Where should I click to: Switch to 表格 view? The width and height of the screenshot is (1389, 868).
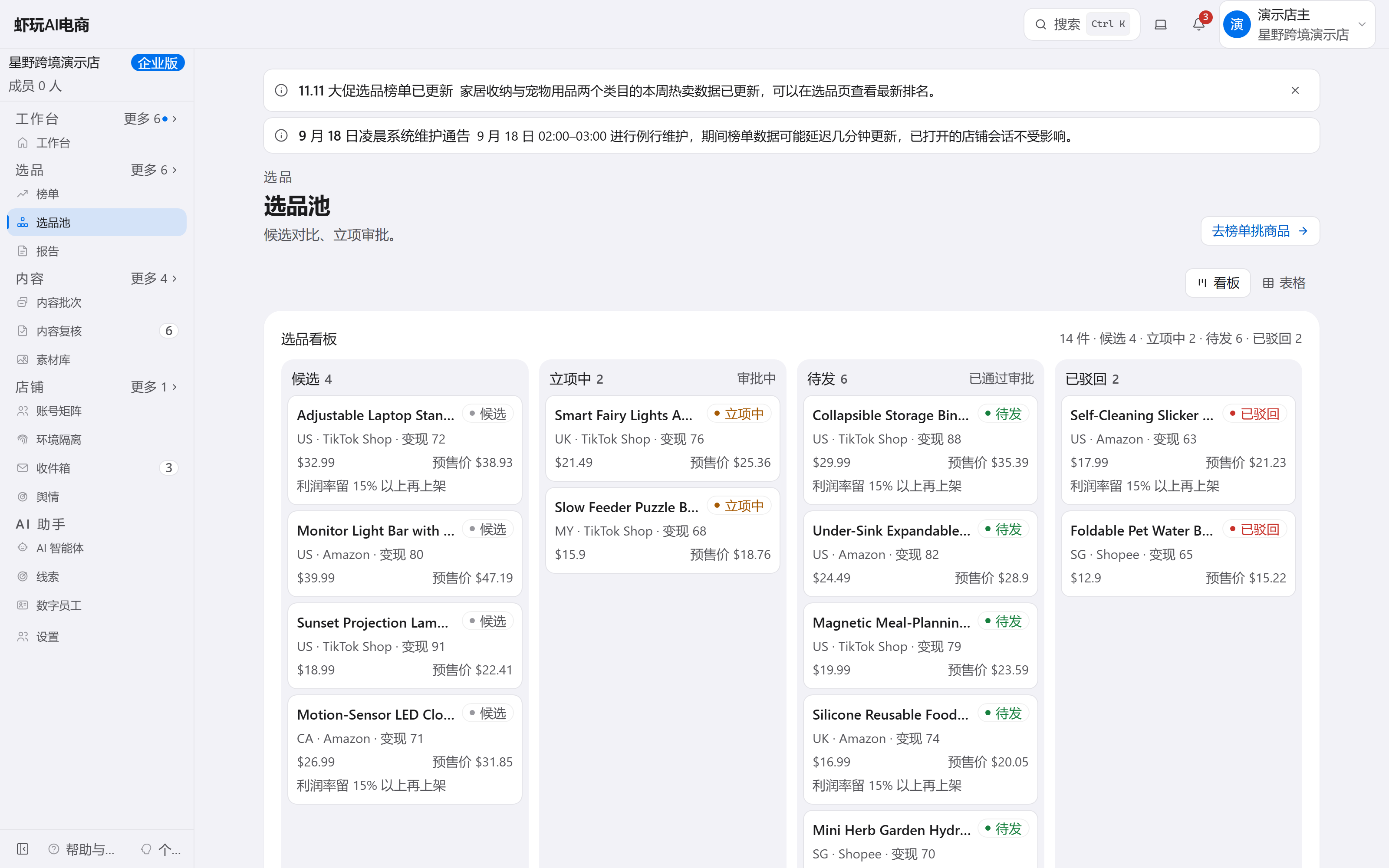(1284, 283)
